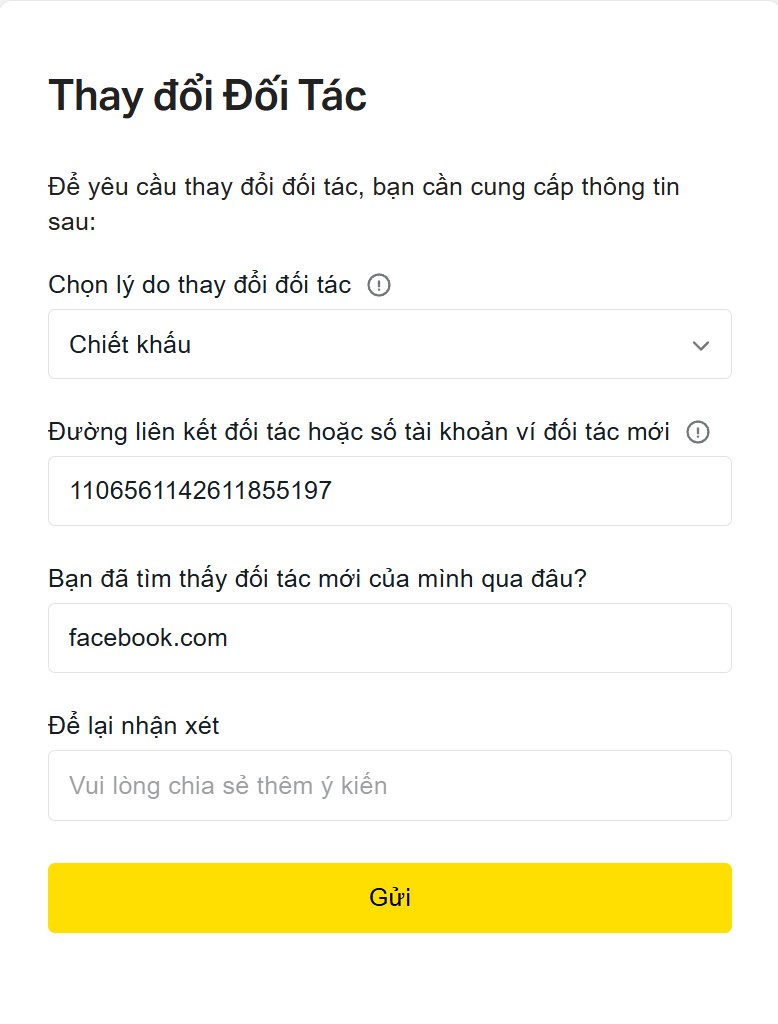The width and height of the screenshot is (778, 1024).
Task: Click the "Vui lòng chia sẻ thêm ý kiến" comment box
Action: (389, 785)
